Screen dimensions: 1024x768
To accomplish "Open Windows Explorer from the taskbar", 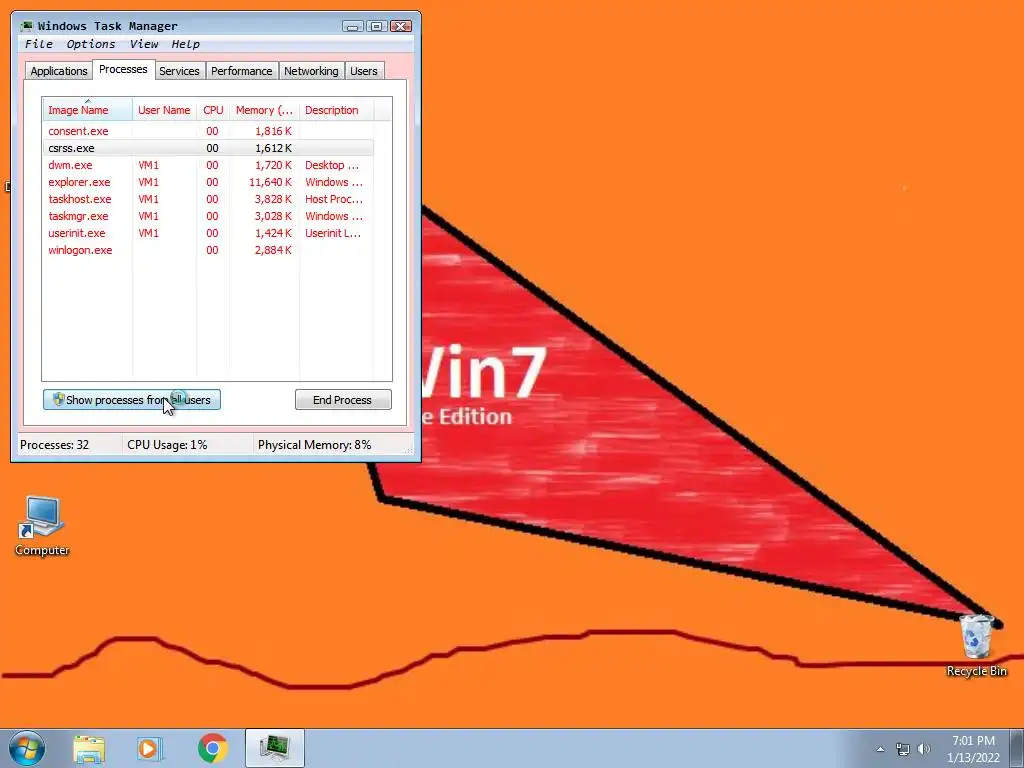I will point(89,749).
